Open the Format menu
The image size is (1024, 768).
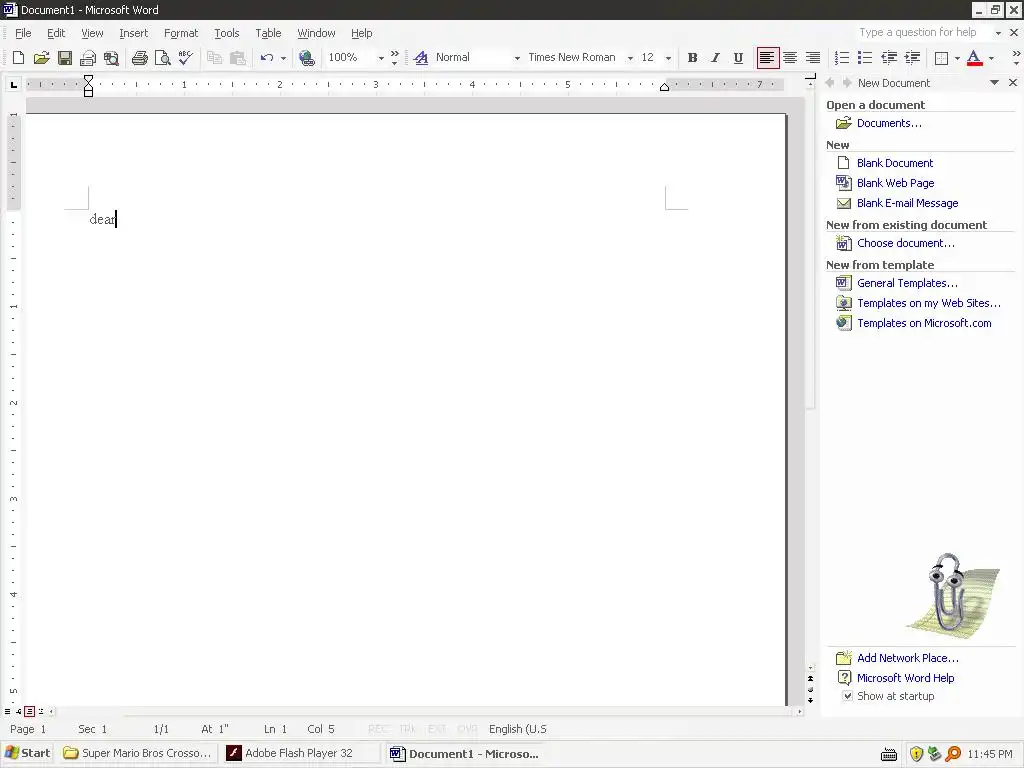pos(181,33)
